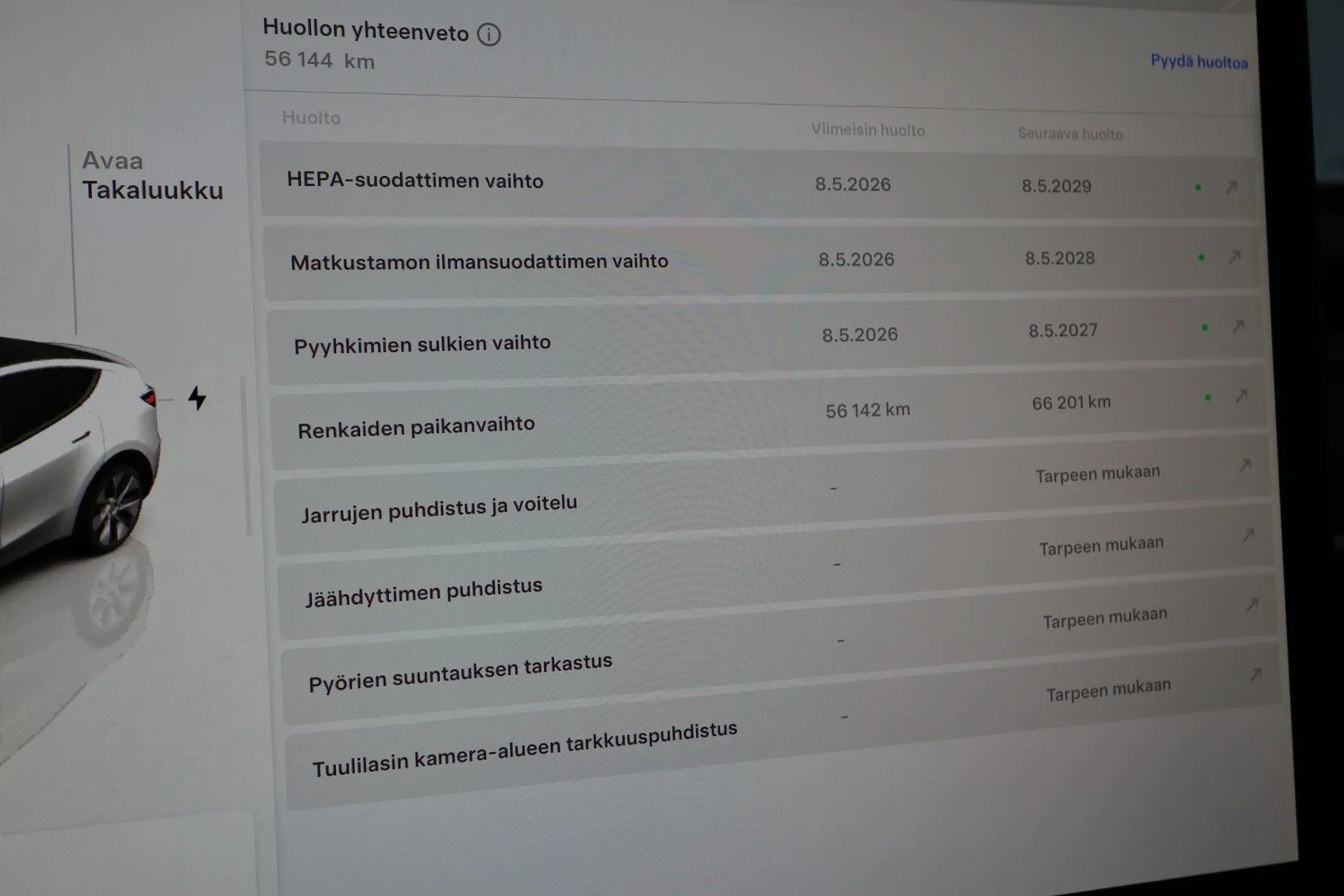Tap Avaa Takaluukku button
This screenshot has height=896, width=1344.
tap(153, 175)
